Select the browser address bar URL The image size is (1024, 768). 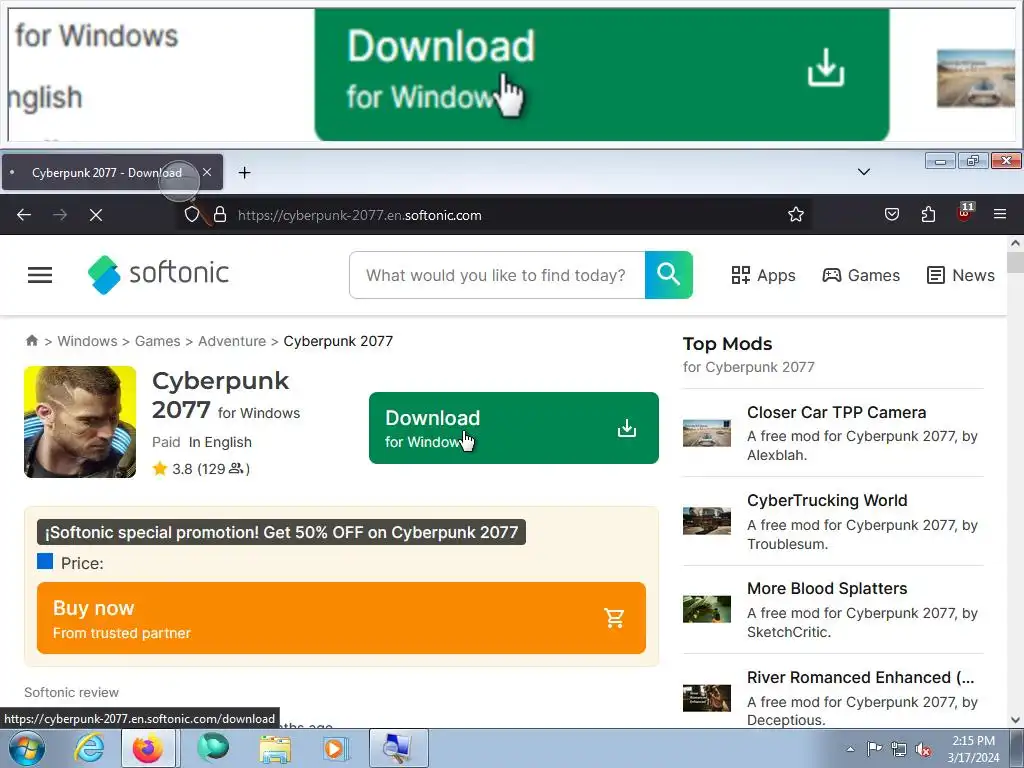359,216
